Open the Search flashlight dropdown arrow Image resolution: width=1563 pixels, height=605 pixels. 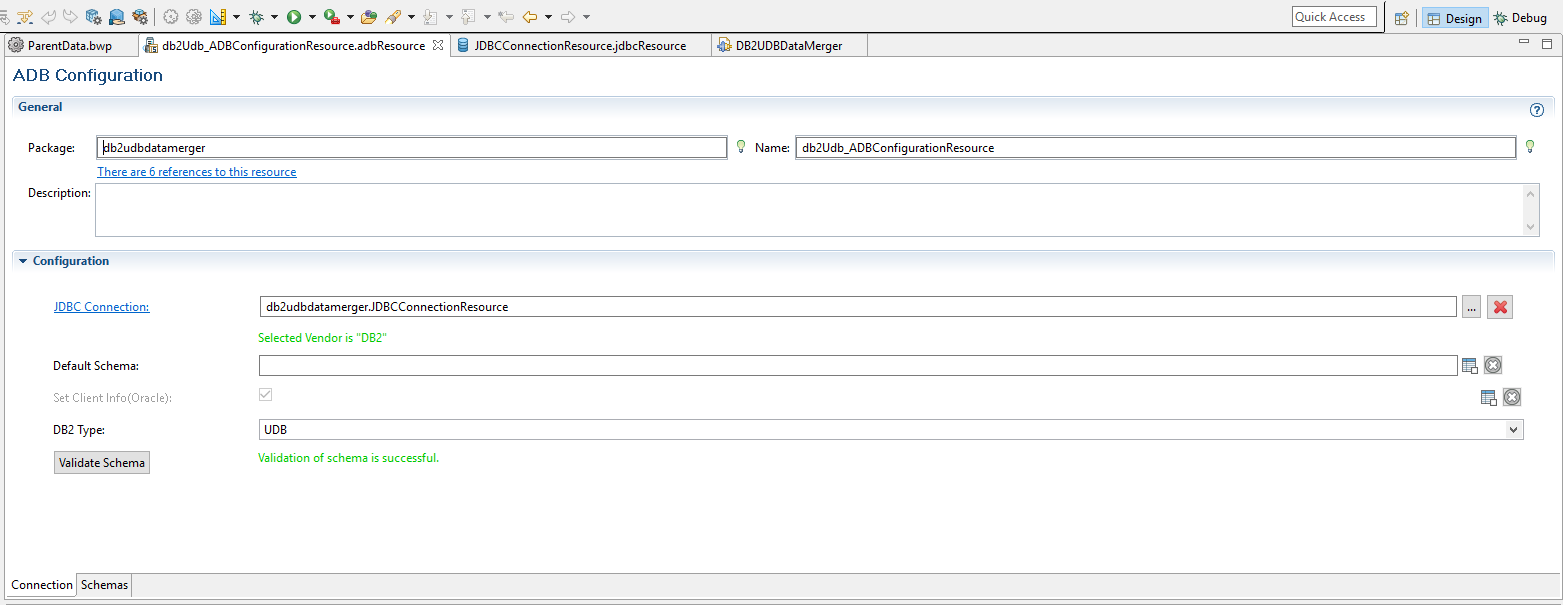(411, 17)
